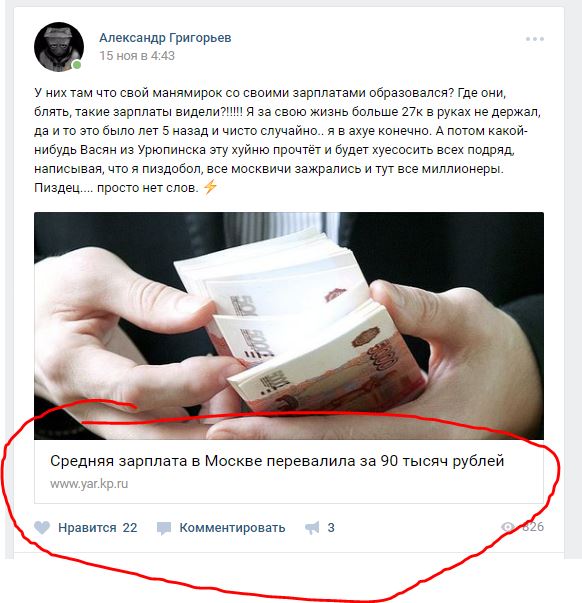Click the Комментировать button label

tap(232, 528)
